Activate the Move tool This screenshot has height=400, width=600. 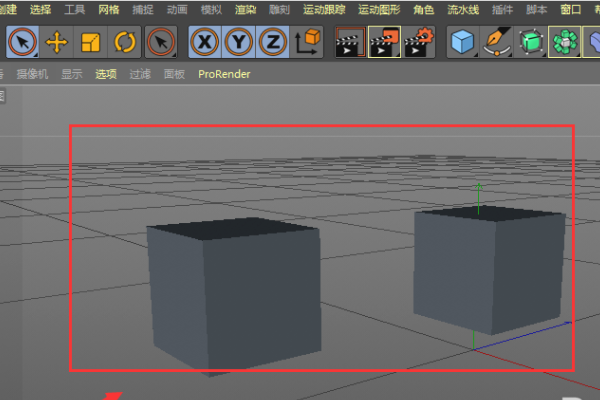click(58, 42)
